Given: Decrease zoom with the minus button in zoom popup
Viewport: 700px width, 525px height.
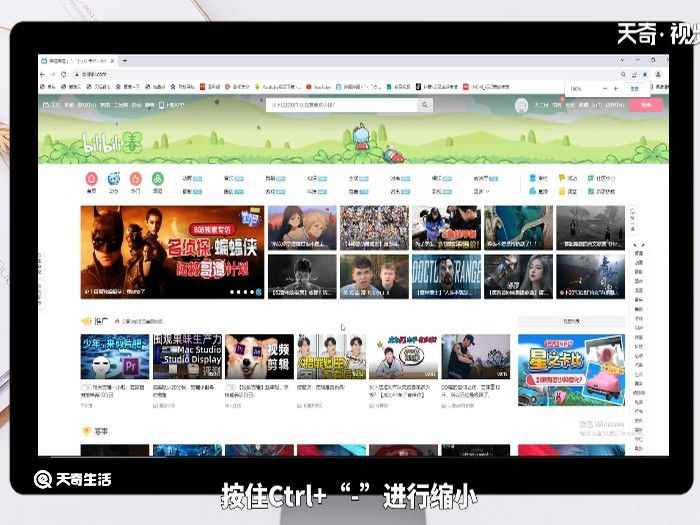Looking at the screenshot, I should tap(605, 89).
